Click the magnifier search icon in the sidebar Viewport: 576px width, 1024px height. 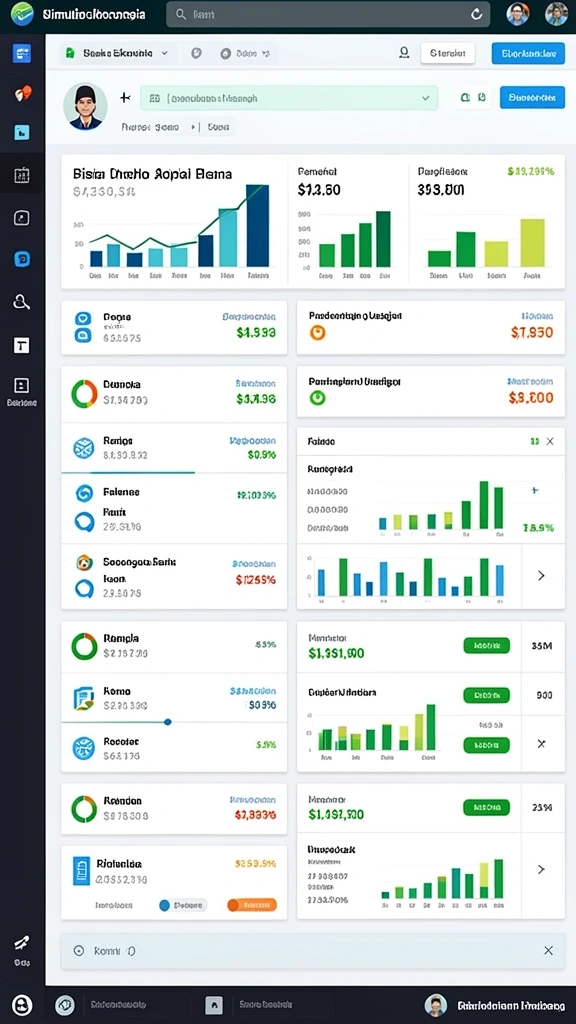coord(22,302)
